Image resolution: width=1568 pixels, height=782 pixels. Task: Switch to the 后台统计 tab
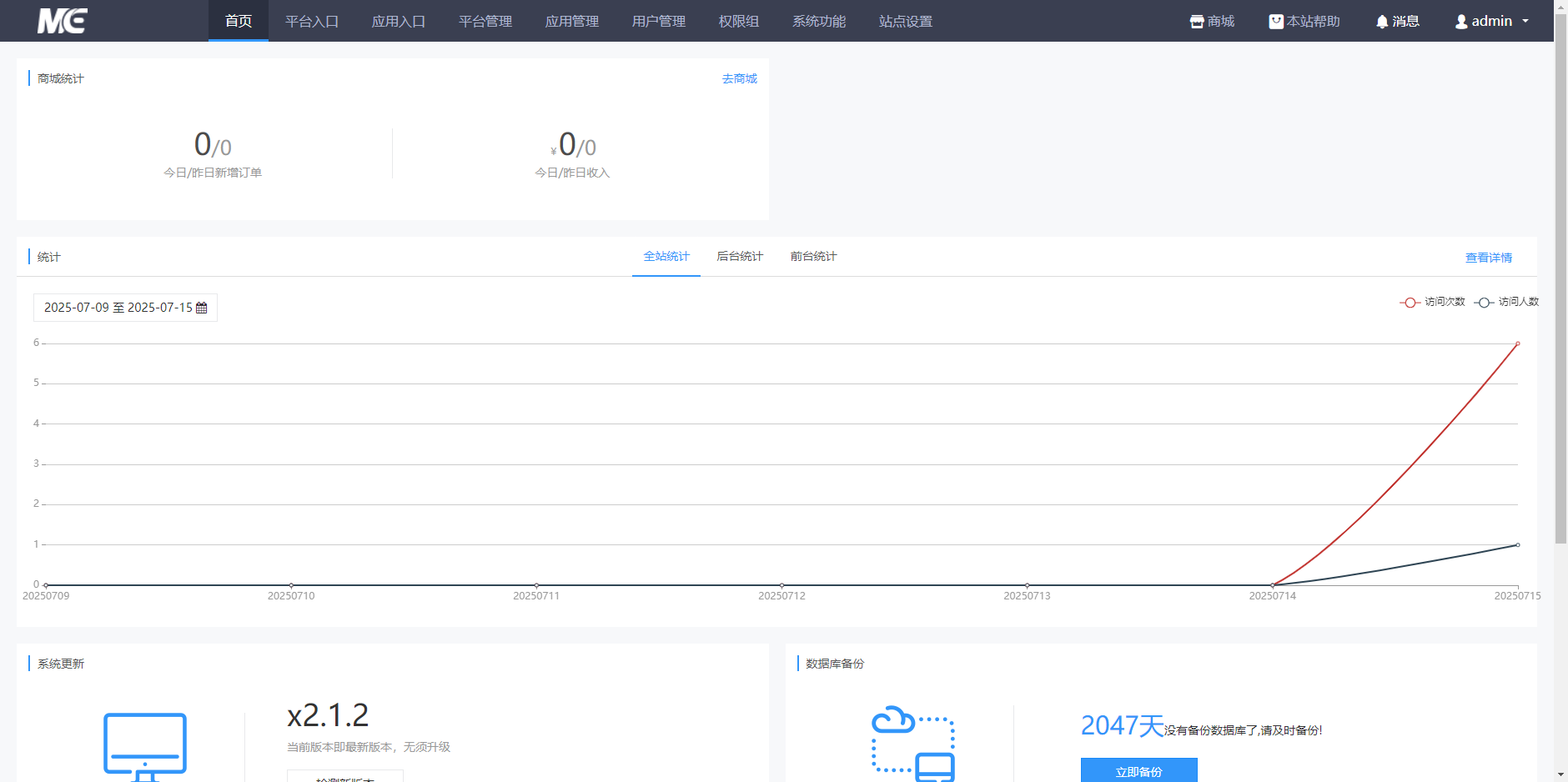[x=739, y=256]
